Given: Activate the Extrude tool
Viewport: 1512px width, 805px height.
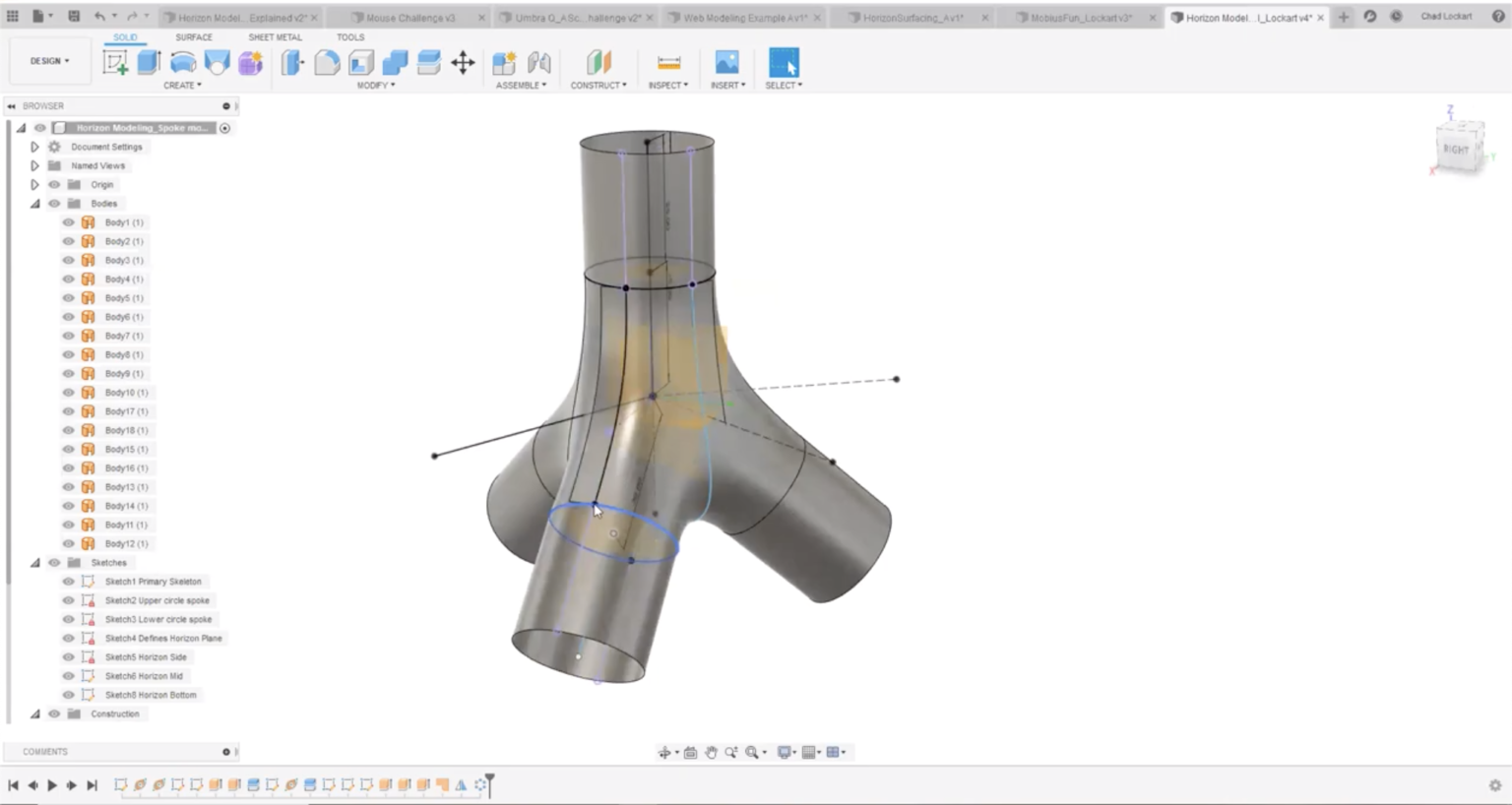Looking at the screenshot, I should tap(149, 62).
